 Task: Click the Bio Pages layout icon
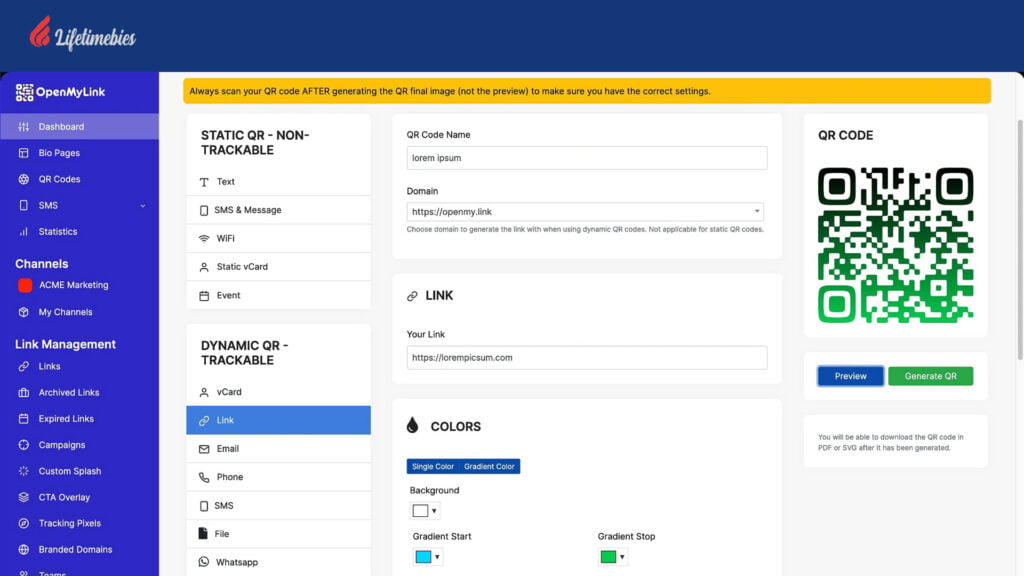(24, 153)
